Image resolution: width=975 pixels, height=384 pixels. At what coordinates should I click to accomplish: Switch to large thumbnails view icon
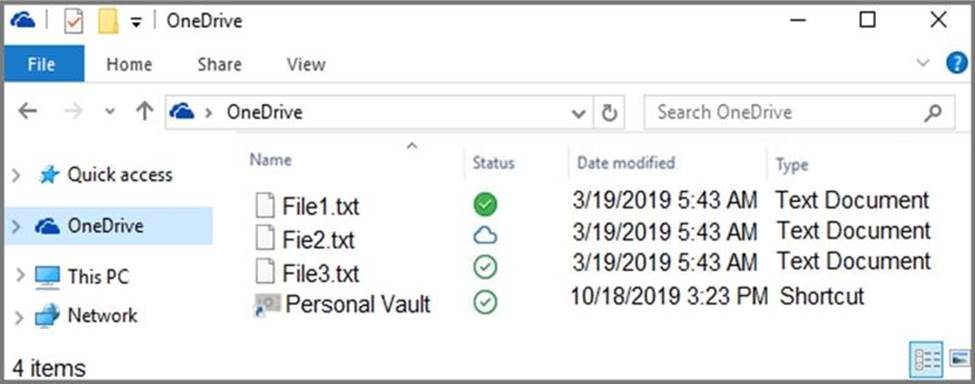pyautogui.click(x=959, y=359)
